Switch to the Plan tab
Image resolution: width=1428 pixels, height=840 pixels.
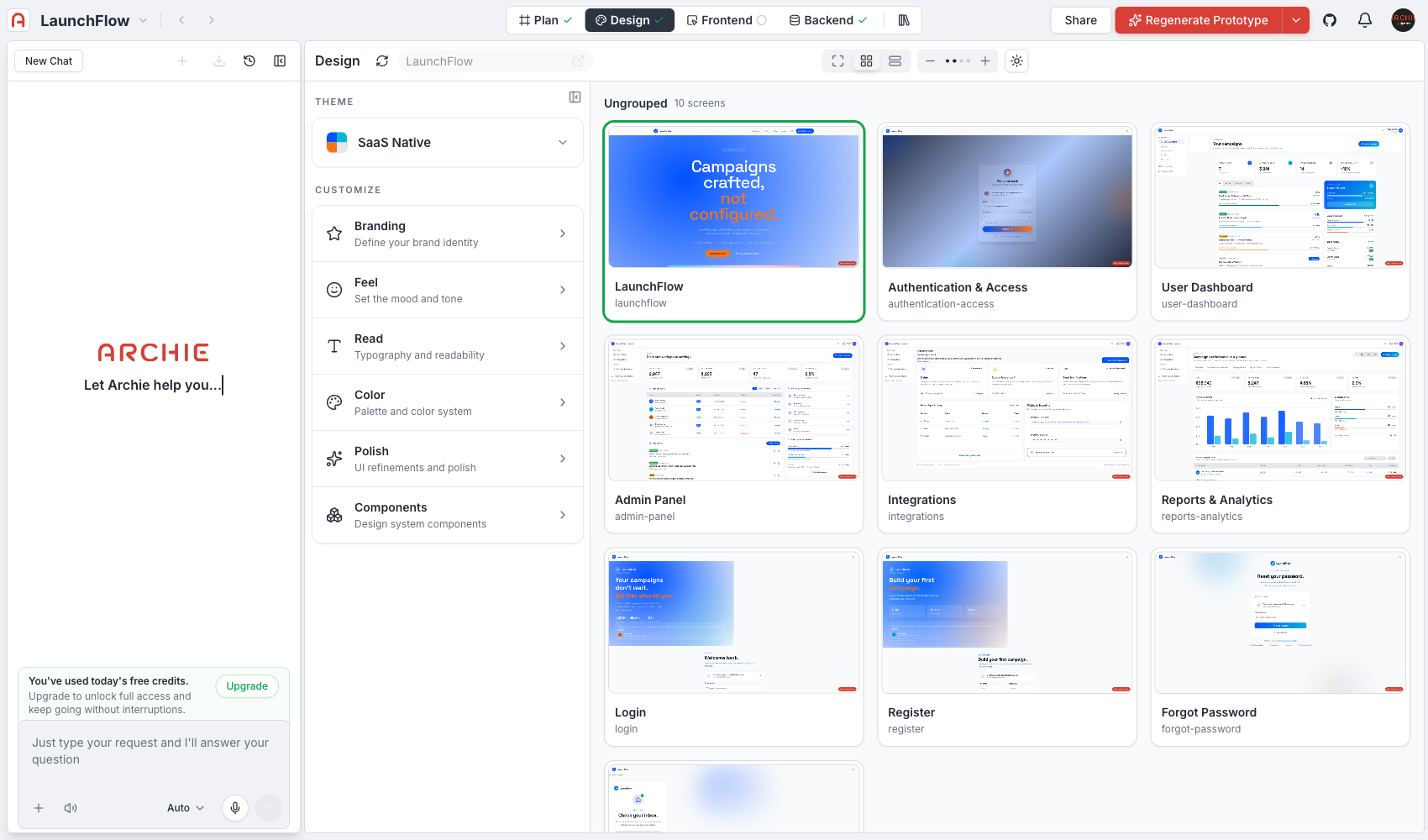point(545,20)
